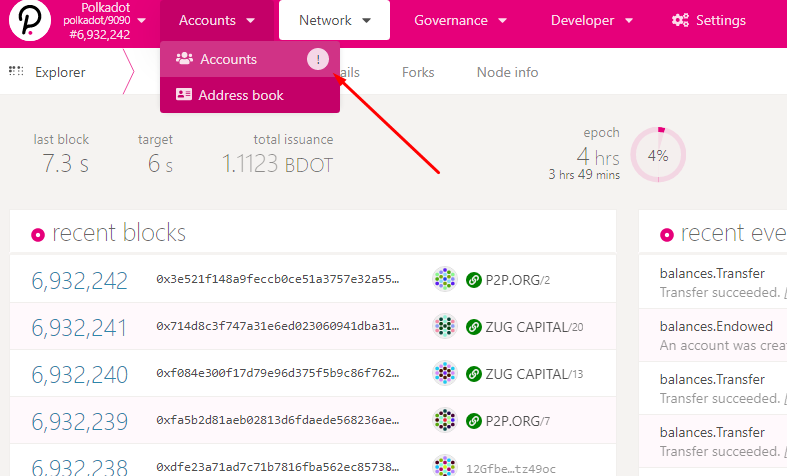
Task: Switch to the Node info tab
Action: 507,72
